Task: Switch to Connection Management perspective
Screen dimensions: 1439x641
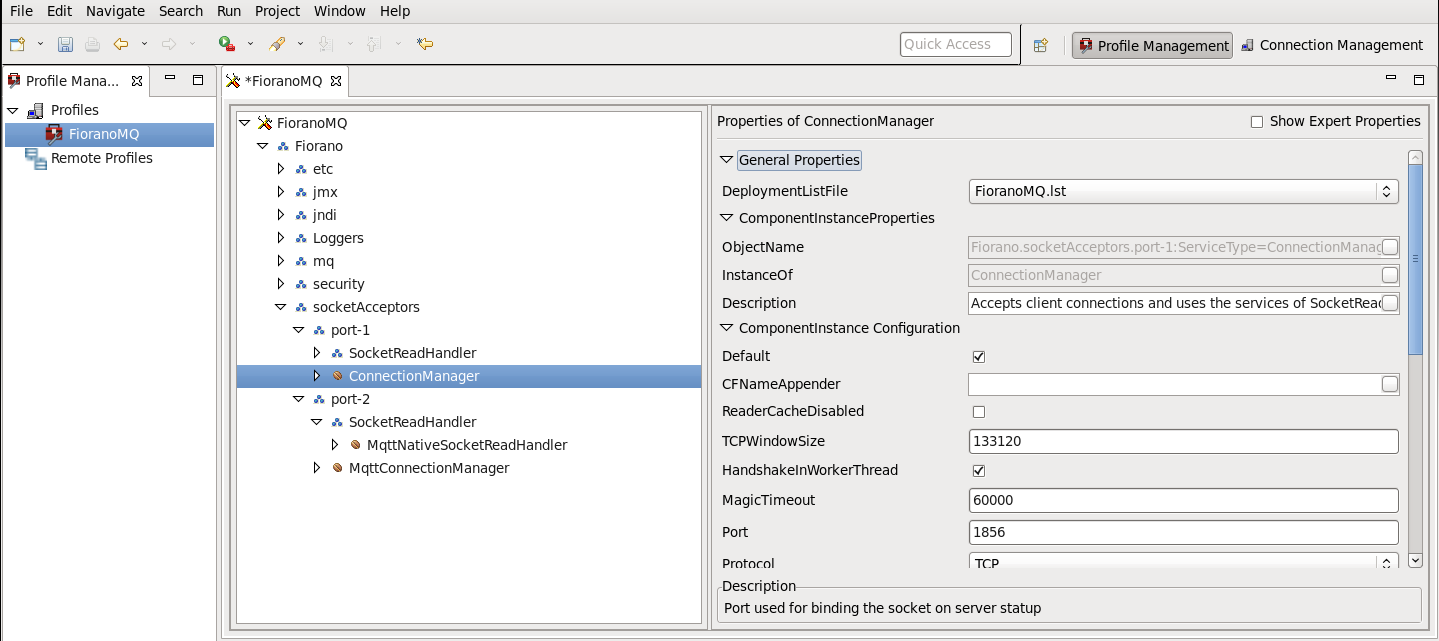Action: click(x=1332, y=45)
